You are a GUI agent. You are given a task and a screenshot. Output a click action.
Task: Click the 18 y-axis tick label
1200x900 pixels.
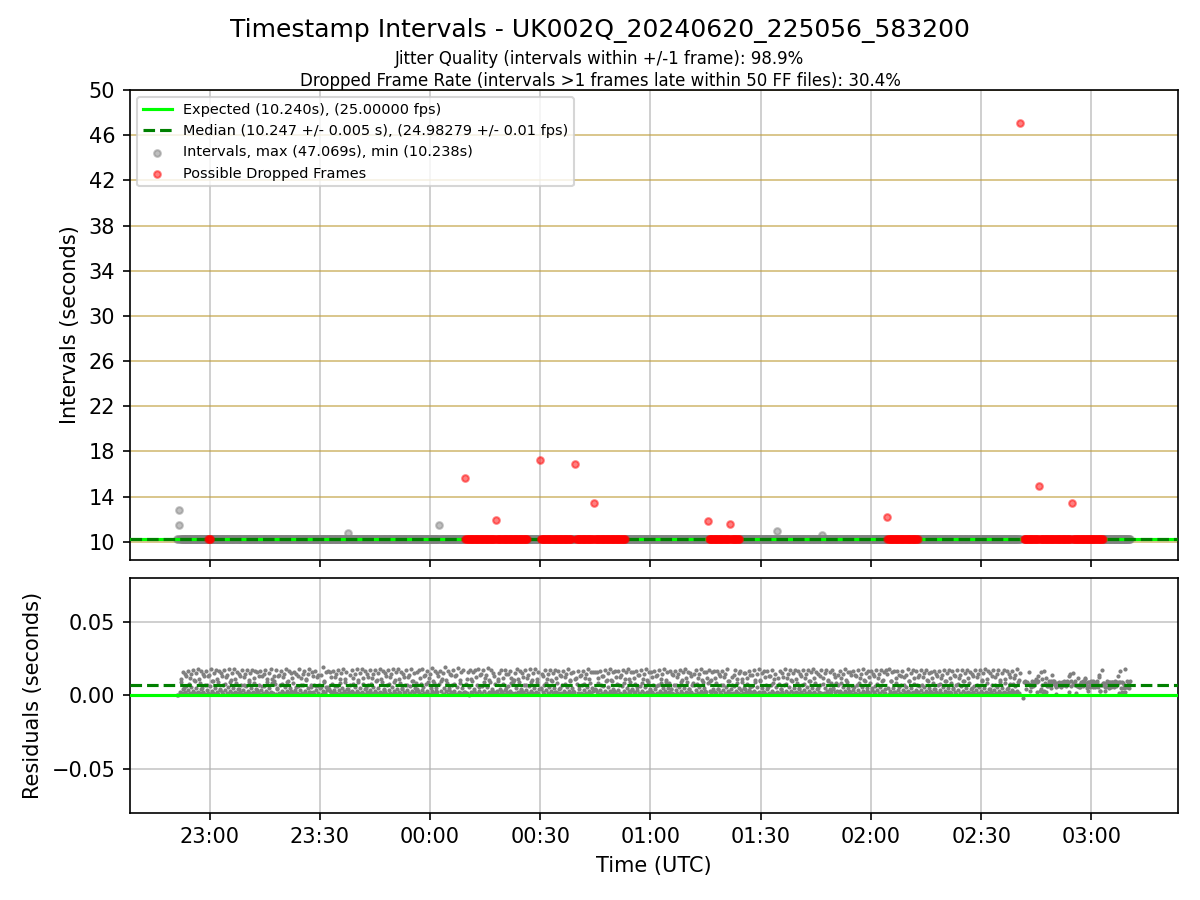pos(104,451)
